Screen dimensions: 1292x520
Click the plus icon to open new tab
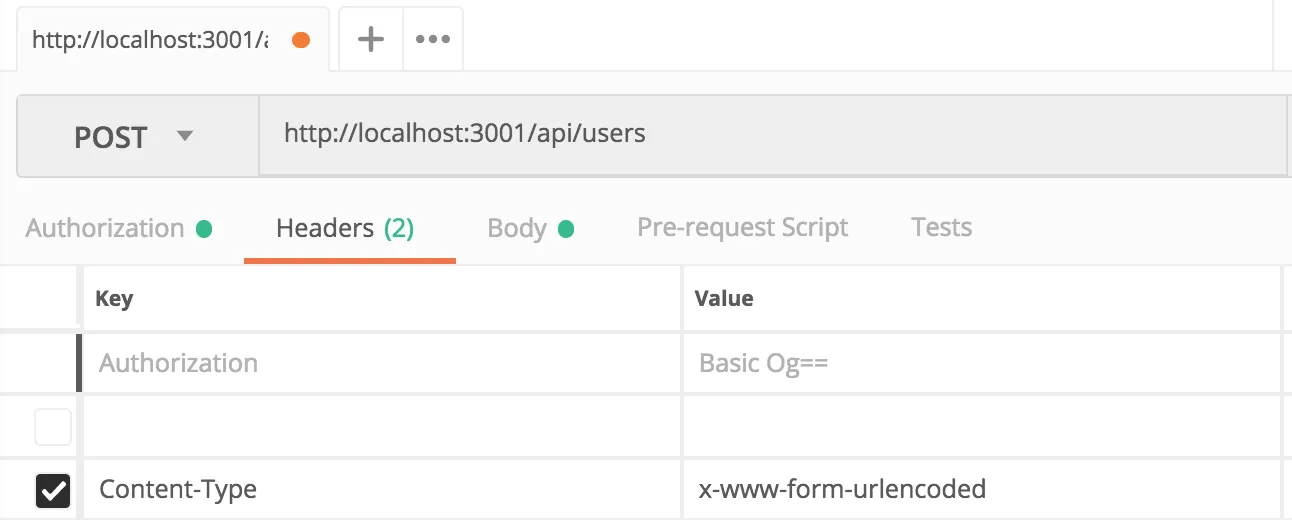[371, 40]
